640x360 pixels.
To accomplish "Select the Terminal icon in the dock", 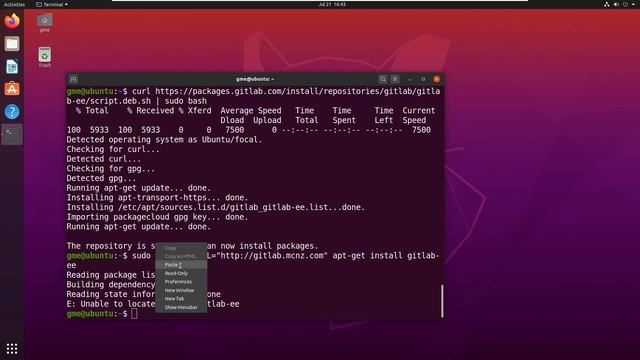I will click(x=12, y=134).
